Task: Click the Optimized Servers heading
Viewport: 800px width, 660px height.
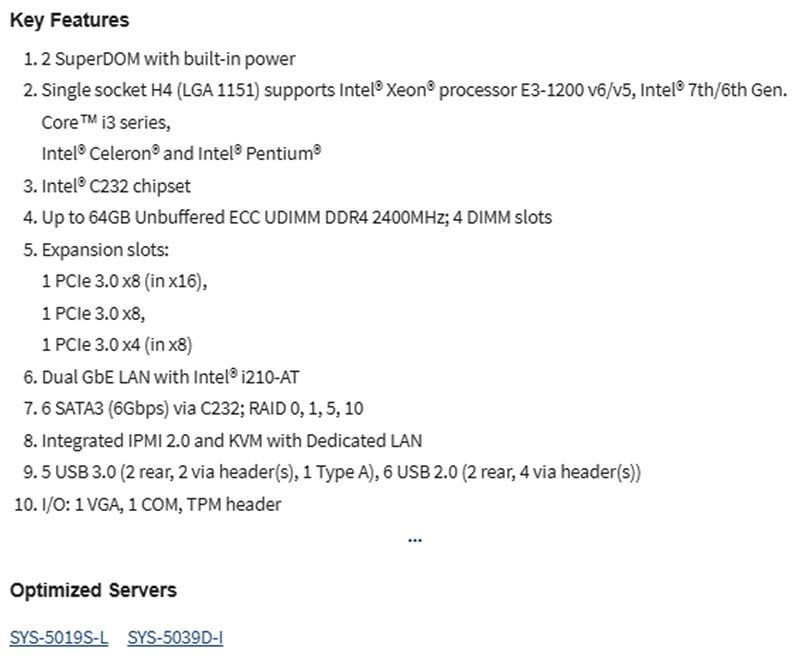Action: (x=93, y=590)
